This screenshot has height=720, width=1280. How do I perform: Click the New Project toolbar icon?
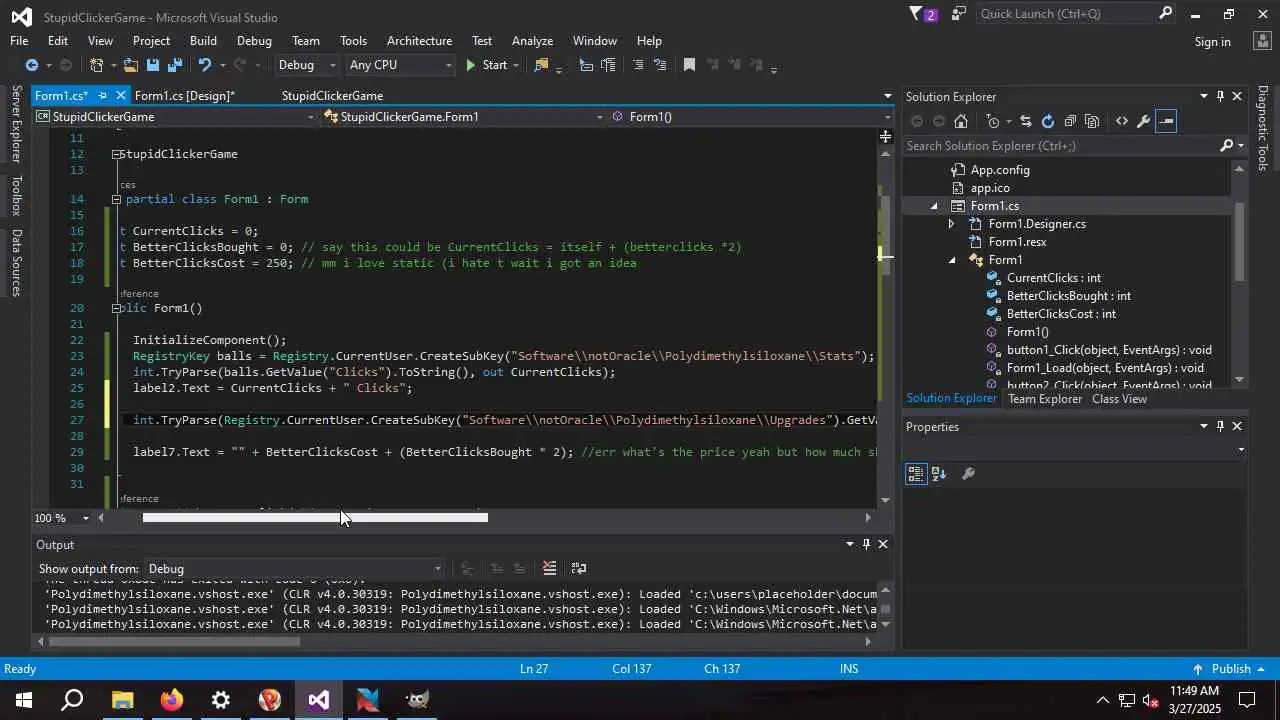[x=97, y=65]
